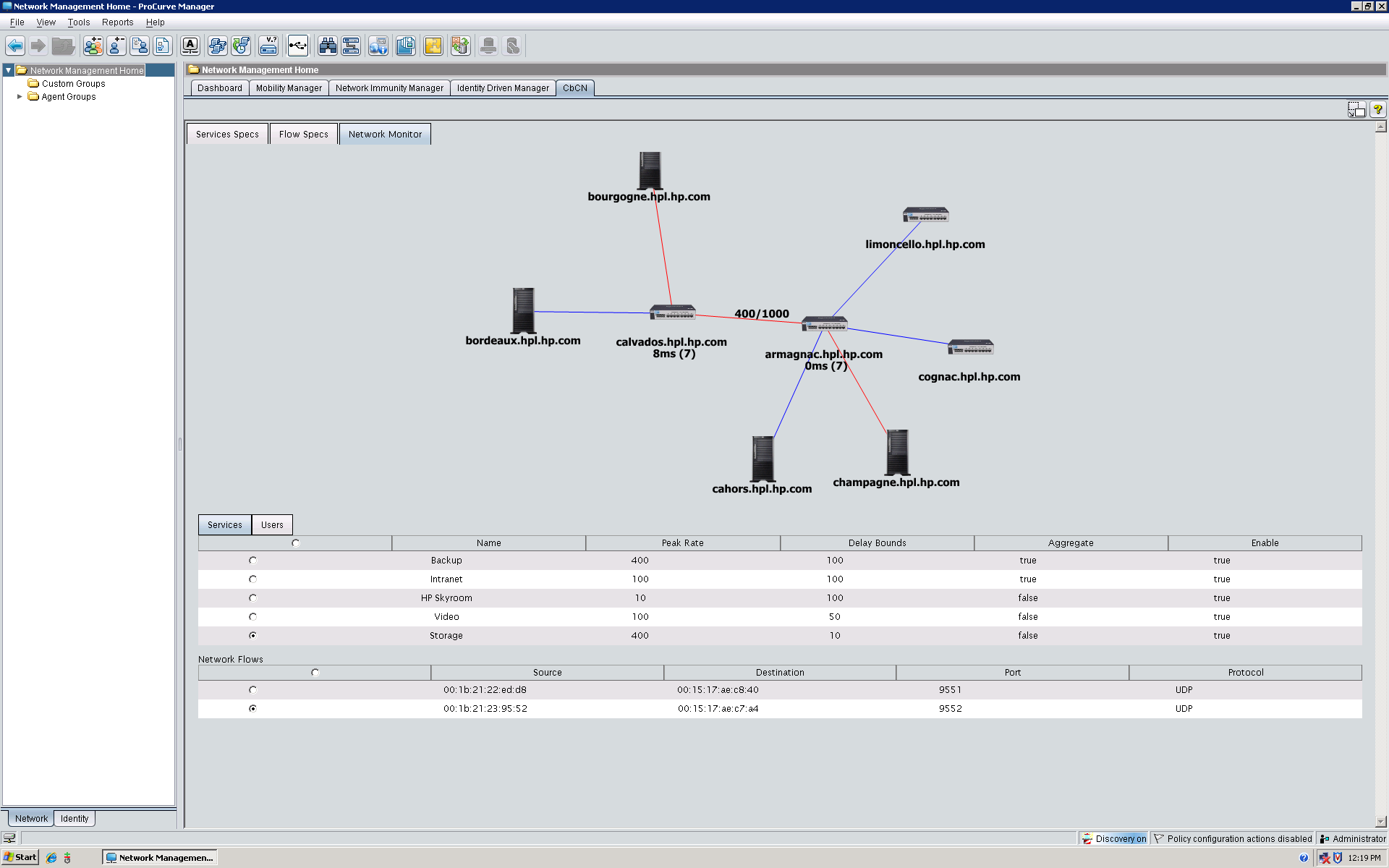Click the binoculars discovery icon
Viewport: 1389px width, 868px height.
coord(328,46)
